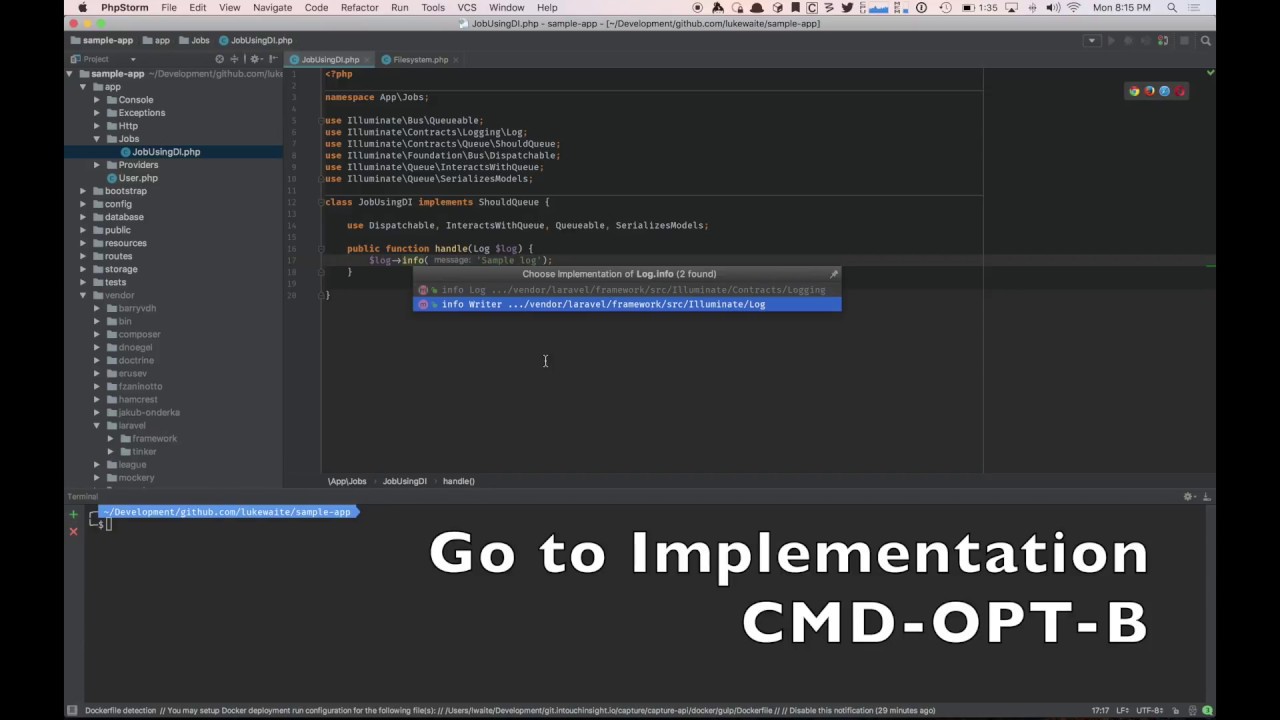Expand the Providers folder
The height and width of the screenshot is (720, 1280).
click(x=97, y=165)
